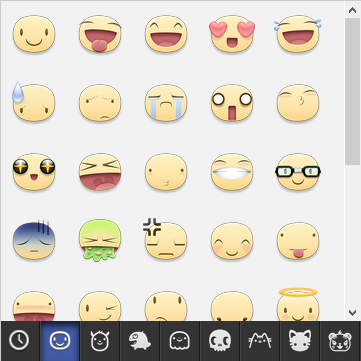Switch to the white cat face sticker tab
The height and width of the screenshot is (361, 361).
coord(300,341)
